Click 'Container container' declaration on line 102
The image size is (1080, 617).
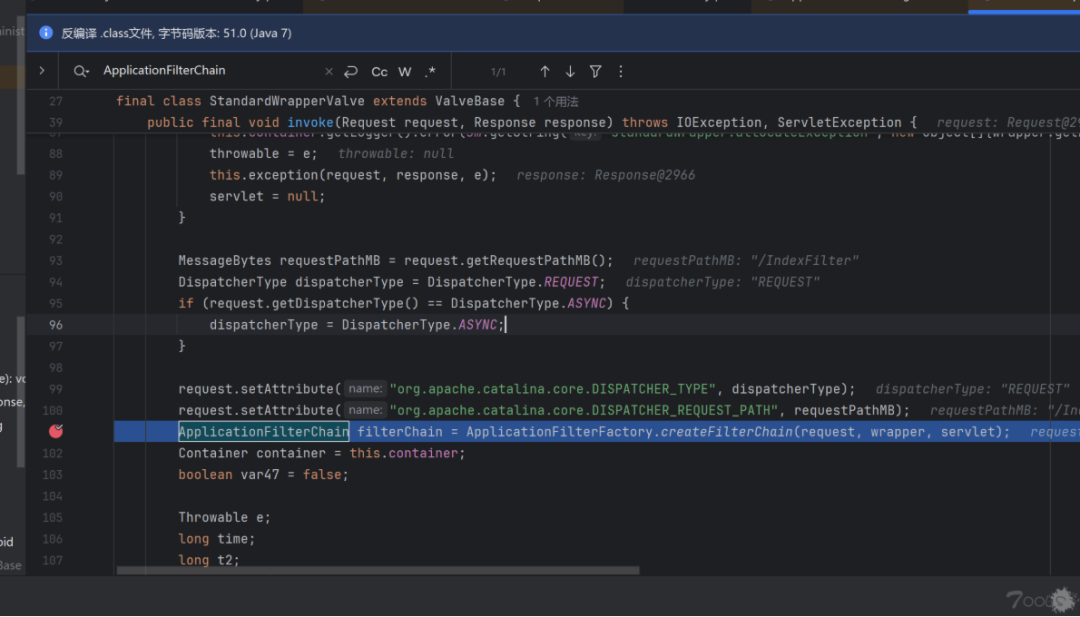252,453
